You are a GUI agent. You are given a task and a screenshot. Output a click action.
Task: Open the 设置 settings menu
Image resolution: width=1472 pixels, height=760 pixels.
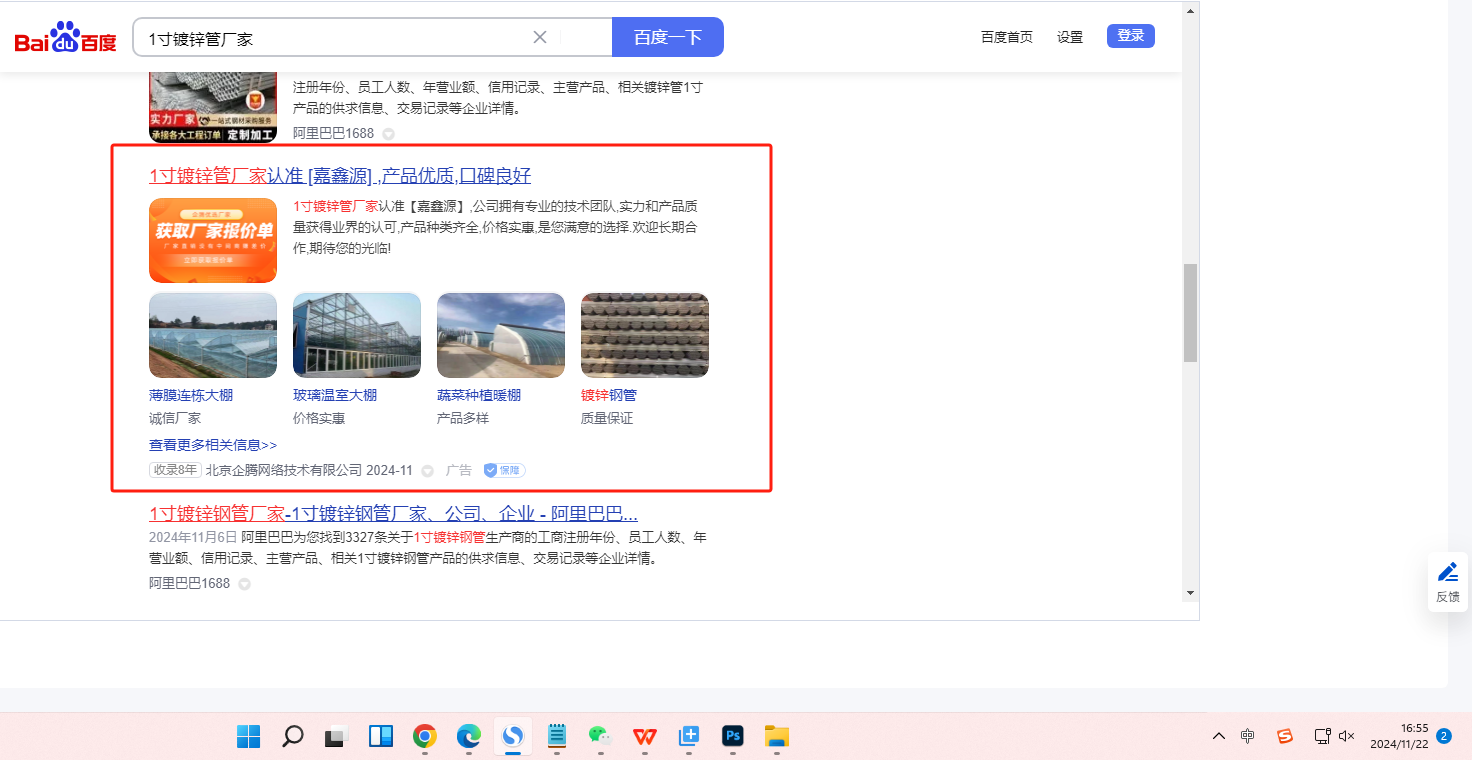click(1070, 37)
